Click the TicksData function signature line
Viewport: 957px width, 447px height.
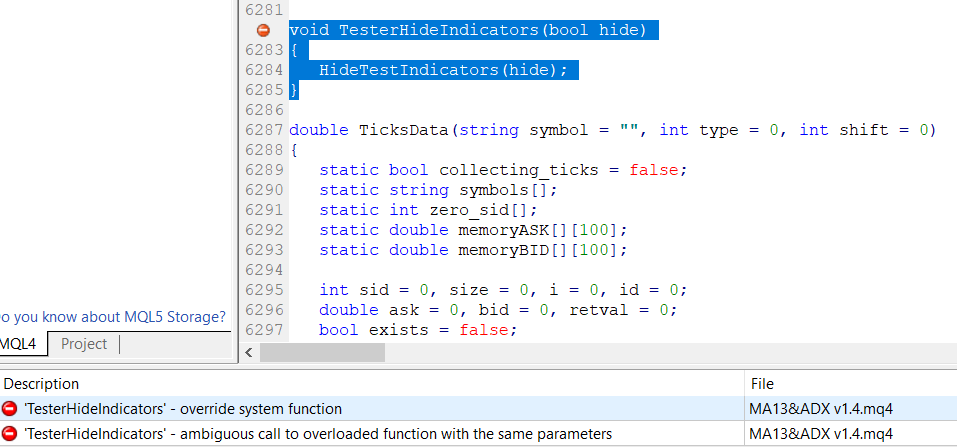[612, 130]
